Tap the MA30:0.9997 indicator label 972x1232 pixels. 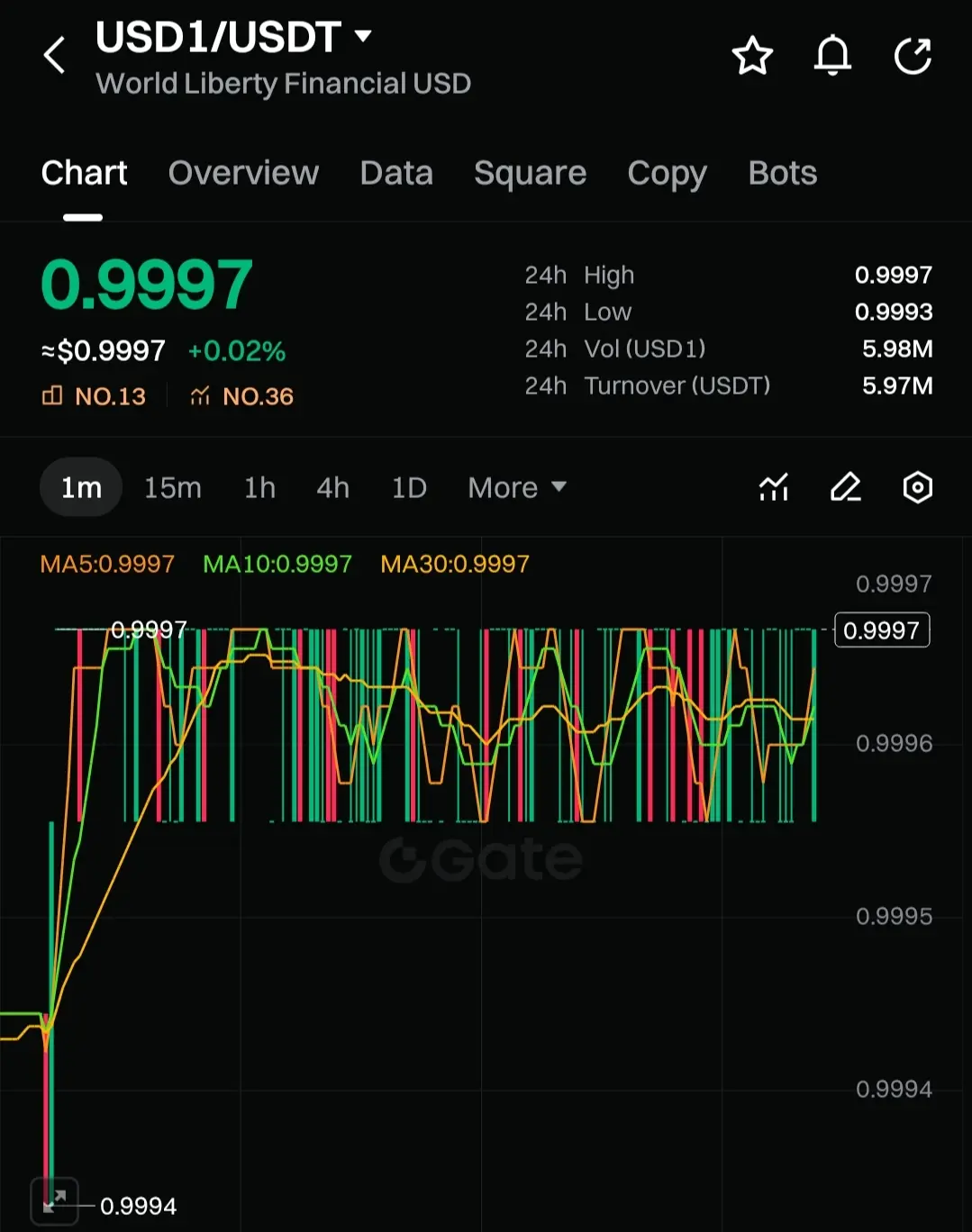tap(455, 565)
